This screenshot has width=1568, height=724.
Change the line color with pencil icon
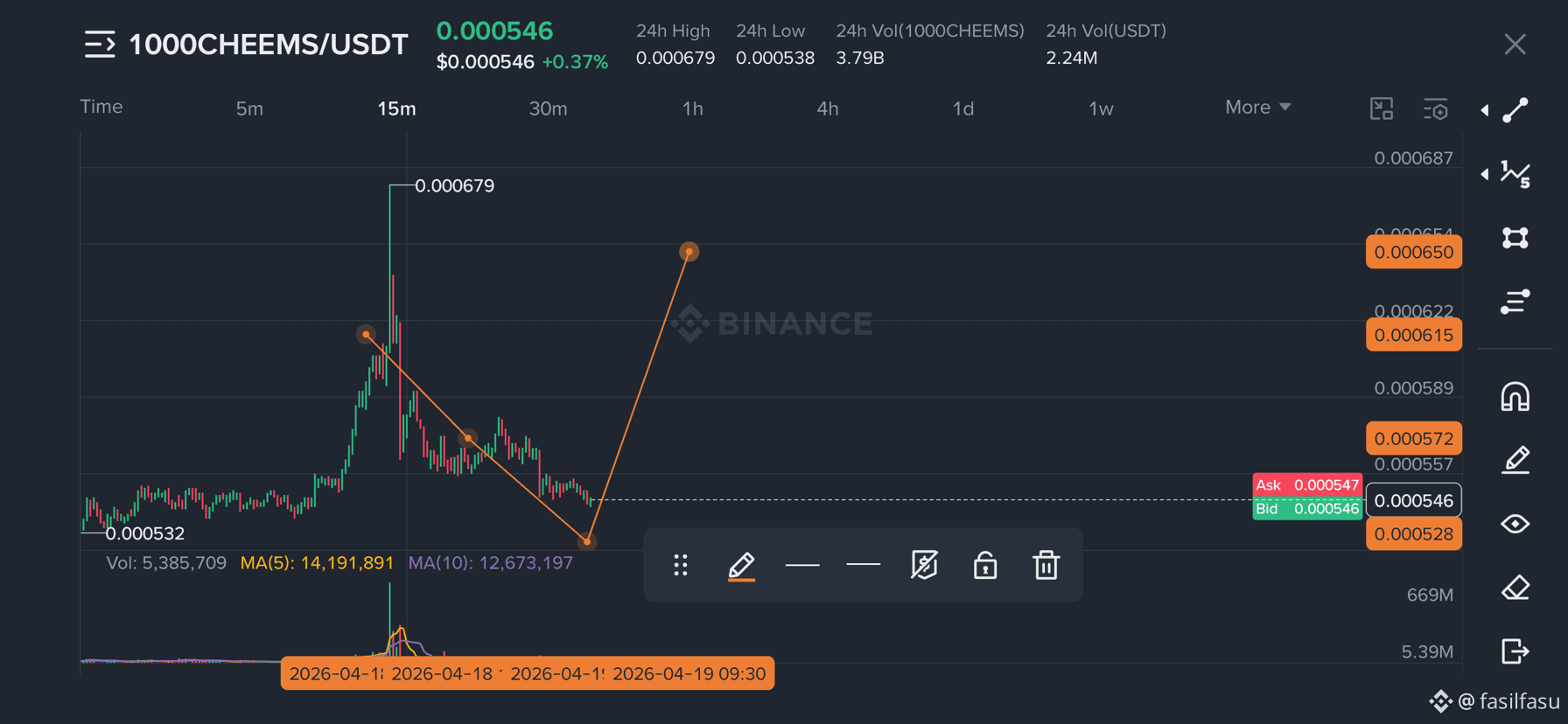click(741, 566)
